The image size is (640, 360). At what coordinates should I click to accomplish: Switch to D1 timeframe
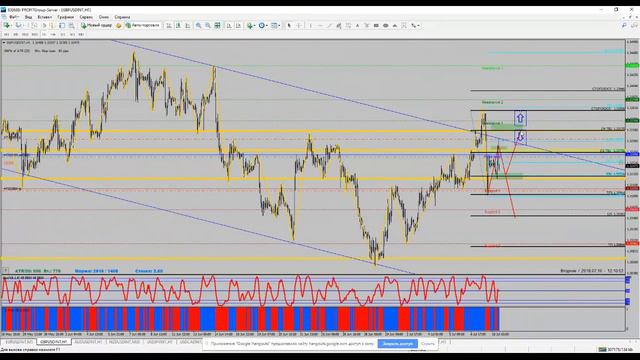click(x=63, y=35)
